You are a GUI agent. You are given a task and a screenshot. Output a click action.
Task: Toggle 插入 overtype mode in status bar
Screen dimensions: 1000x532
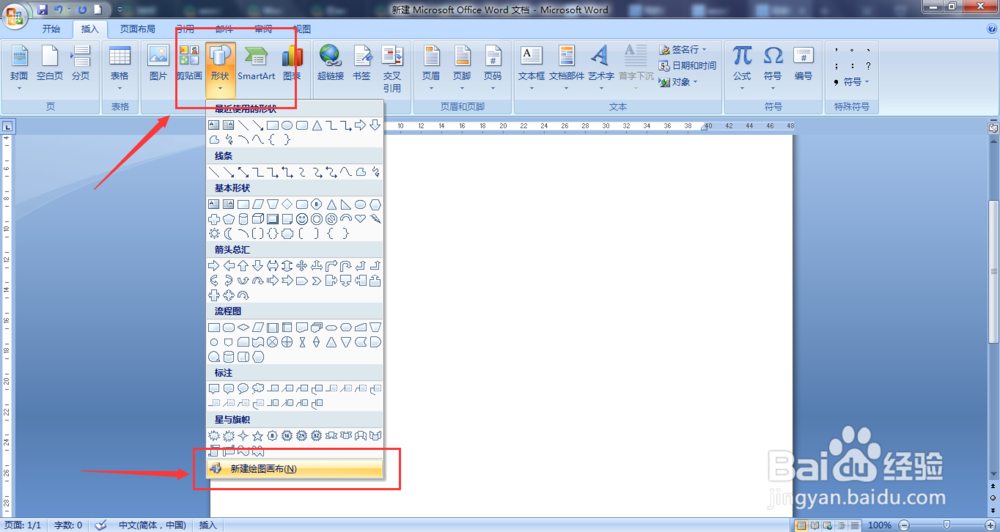coord(208,525)
